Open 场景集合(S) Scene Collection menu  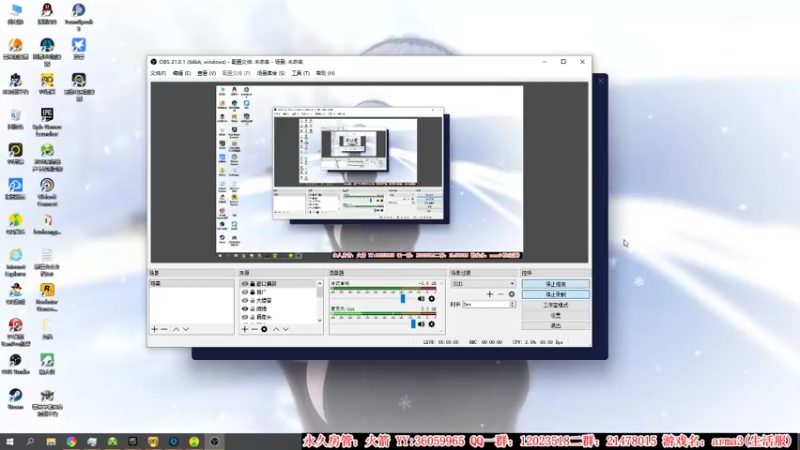click(271, 73)
